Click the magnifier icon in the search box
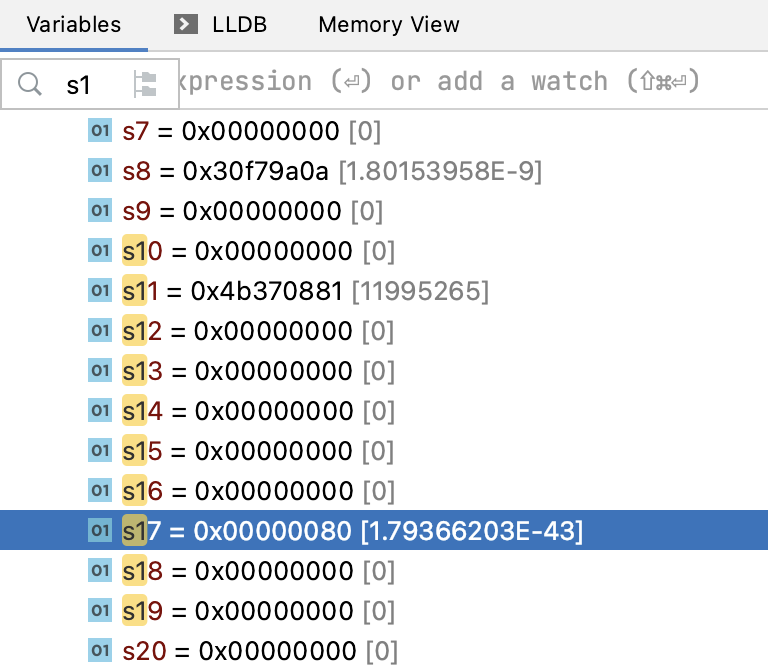768x670 pixels. click(31, 84)
